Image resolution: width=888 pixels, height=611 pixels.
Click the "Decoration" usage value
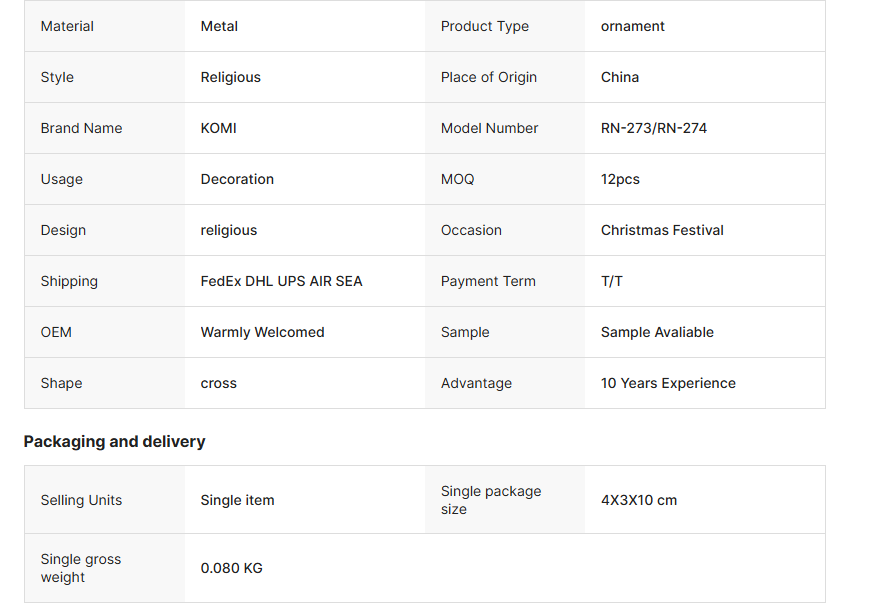point(237,179)
